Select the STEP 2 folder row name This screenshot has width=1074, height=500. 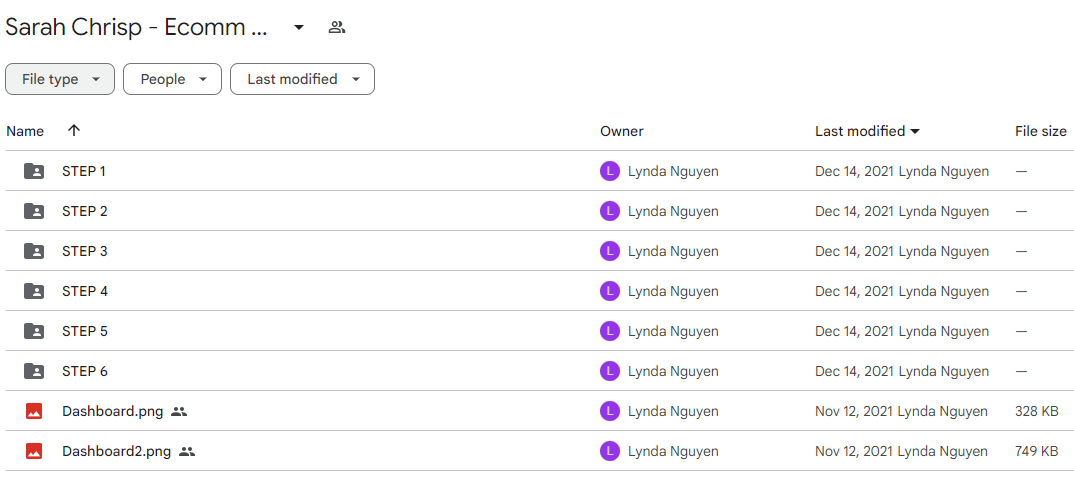click(x=85, y=211)
